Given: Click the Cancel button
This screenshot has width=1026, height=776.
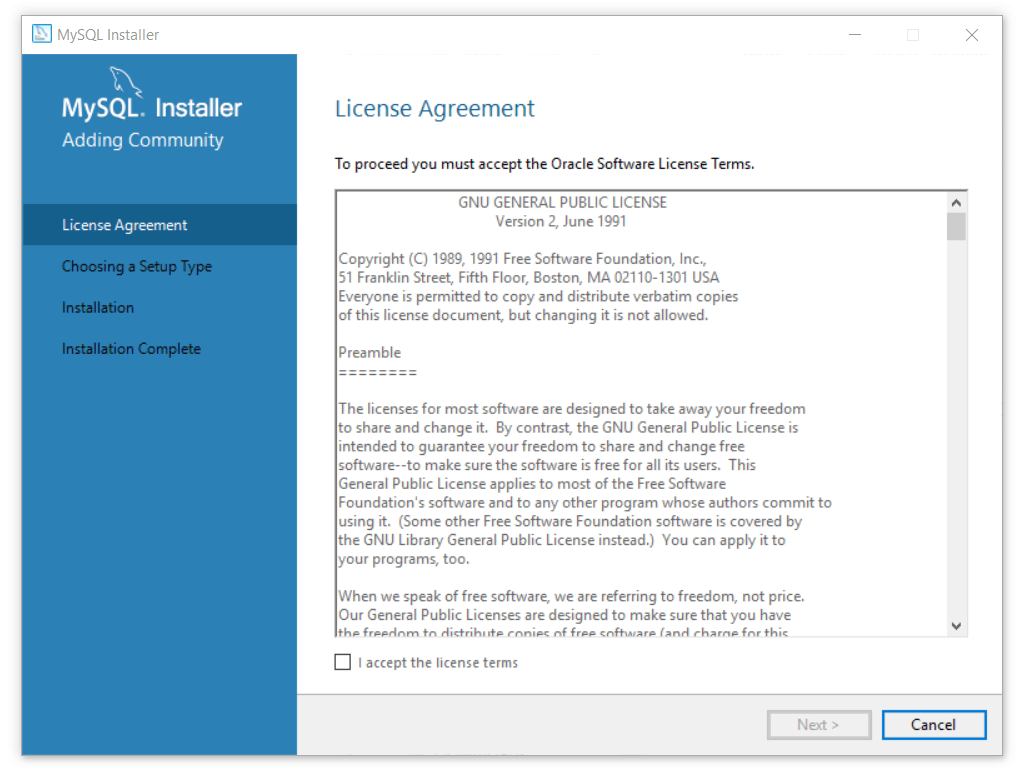Looking at the screenshot, I should pyautogui.click(x=933, y=725).
